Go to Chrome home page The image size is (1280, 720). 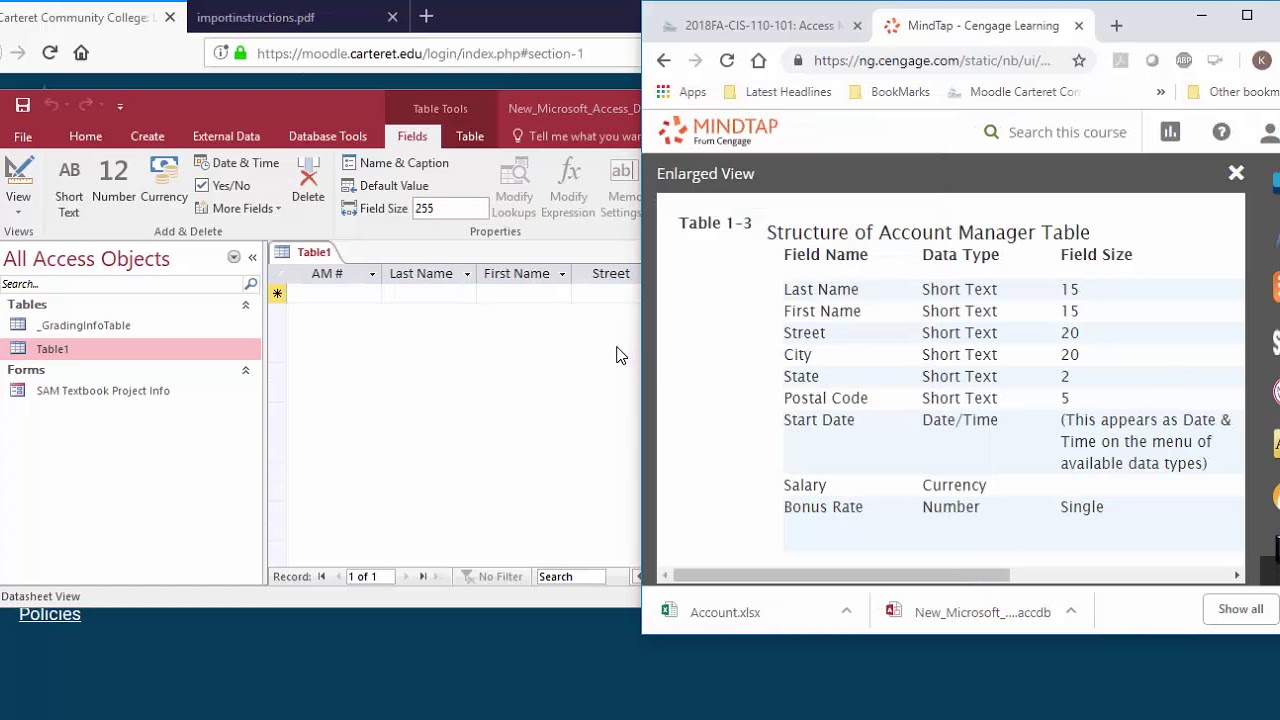tap(759, 61)
